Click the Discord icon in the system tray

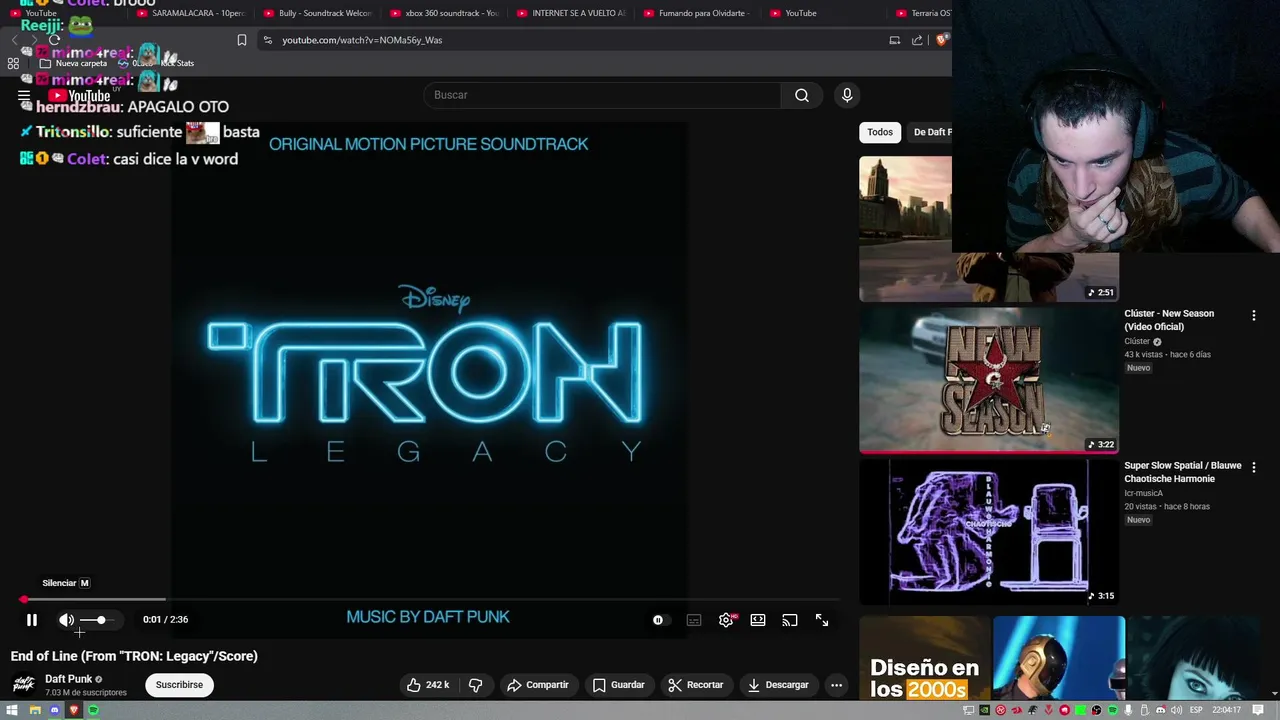[x=1161, y=710]
